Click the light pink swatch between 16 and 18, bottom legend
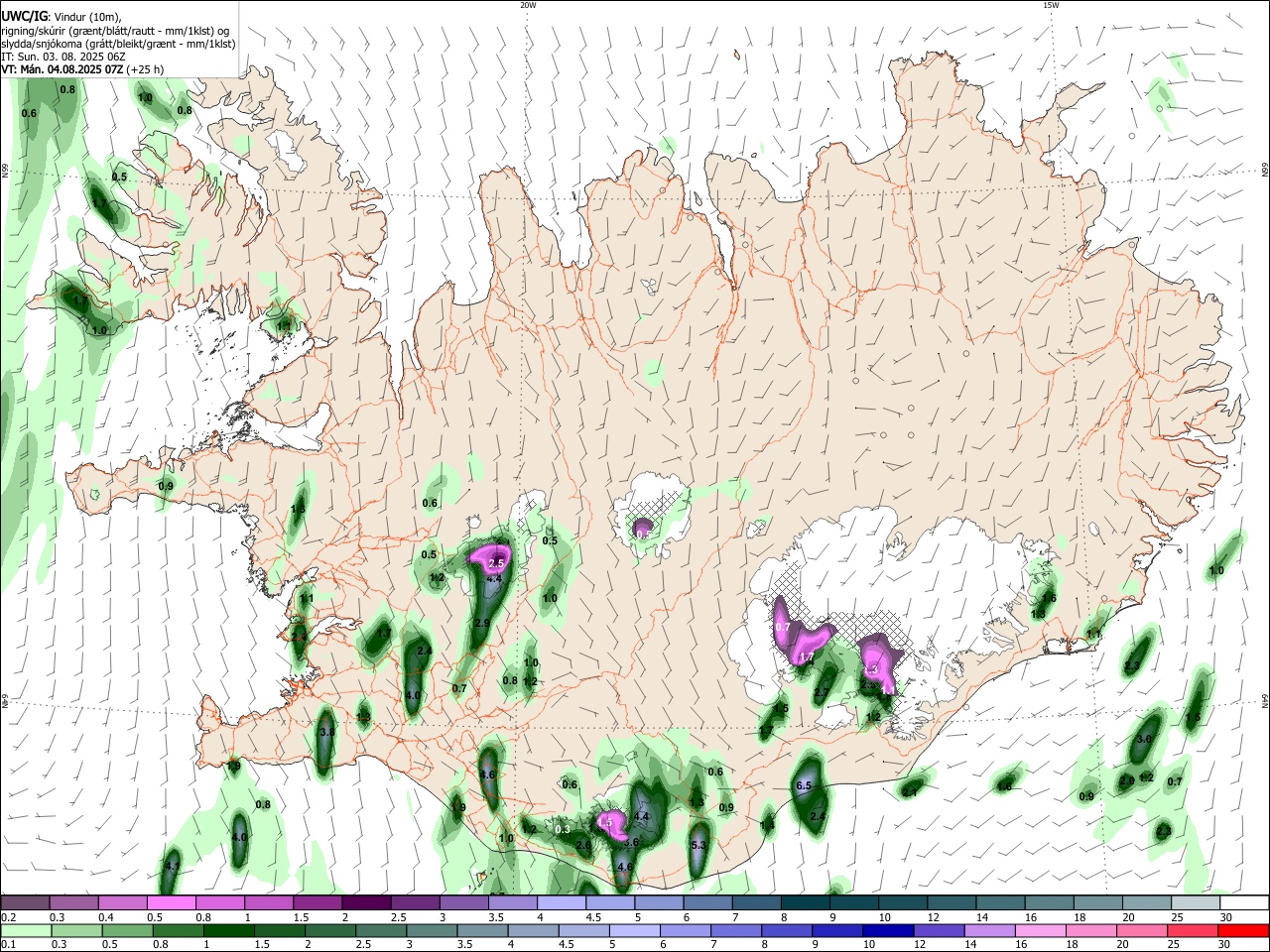Image resolution: width=1270 pixels, height=952 pixels. [1041, 930]
